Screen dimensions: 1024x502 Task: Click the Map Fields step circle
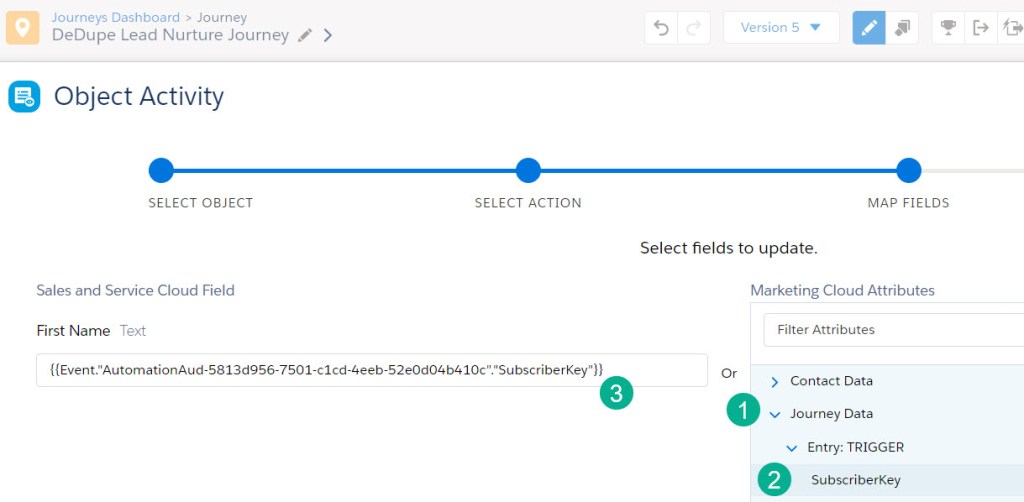tap(908, 170)
